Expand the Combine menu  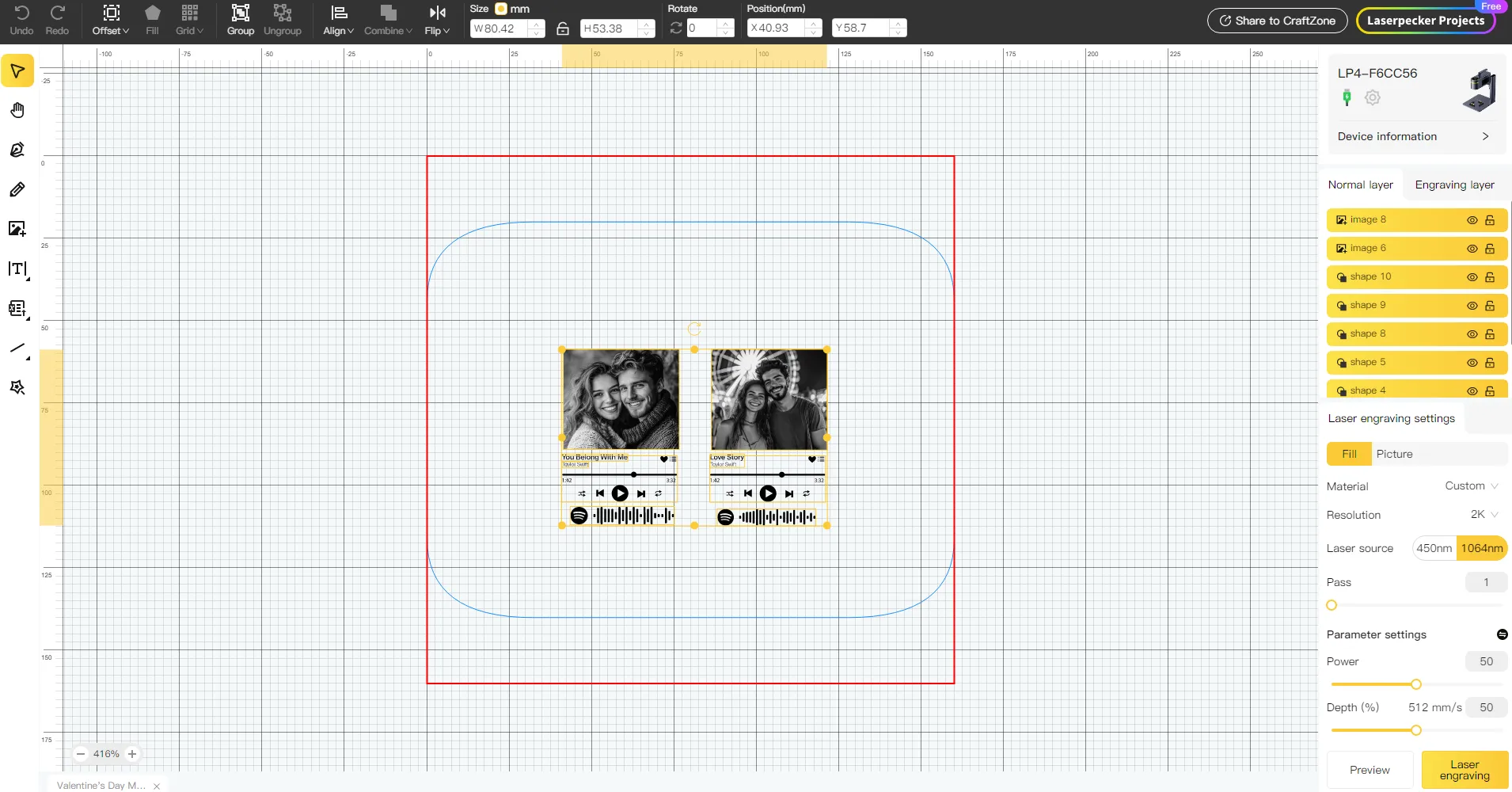tap(388, 21)
